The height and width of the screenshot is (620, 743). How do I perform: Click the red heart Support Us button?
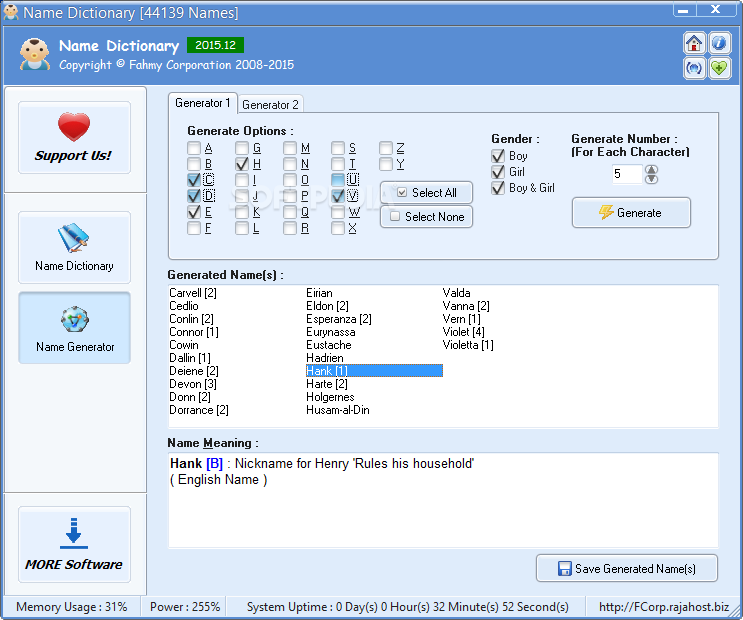(x=74, y=137)
